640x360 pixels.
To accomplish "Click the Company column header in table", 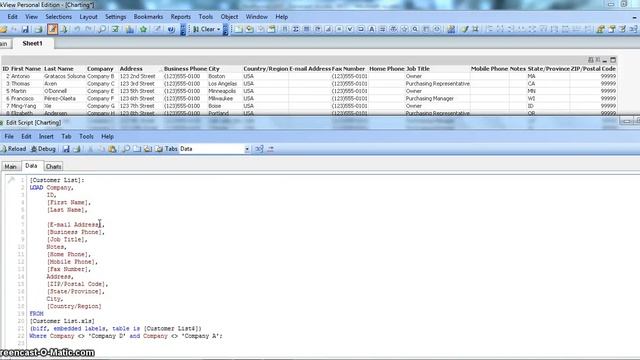I will [100, 69].
